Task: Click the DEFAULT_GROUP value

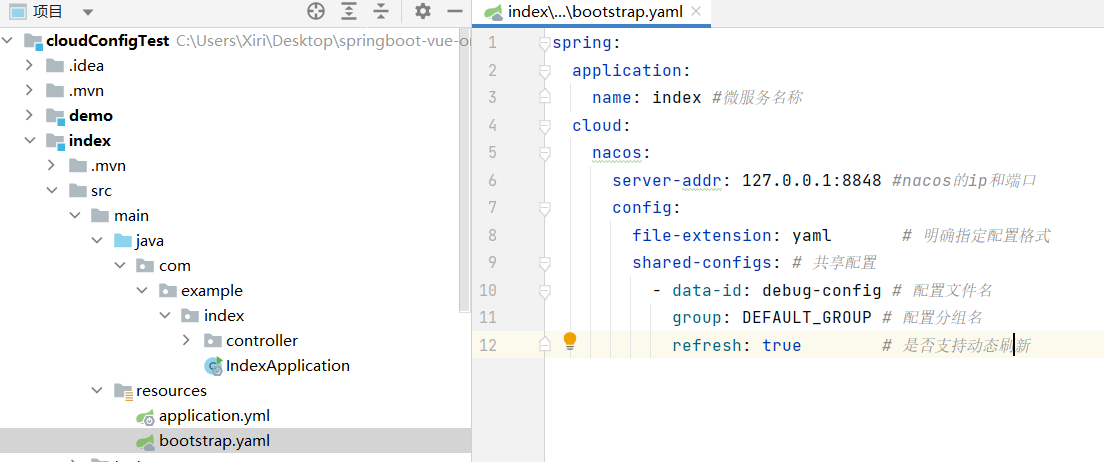Action: point(807,318)
